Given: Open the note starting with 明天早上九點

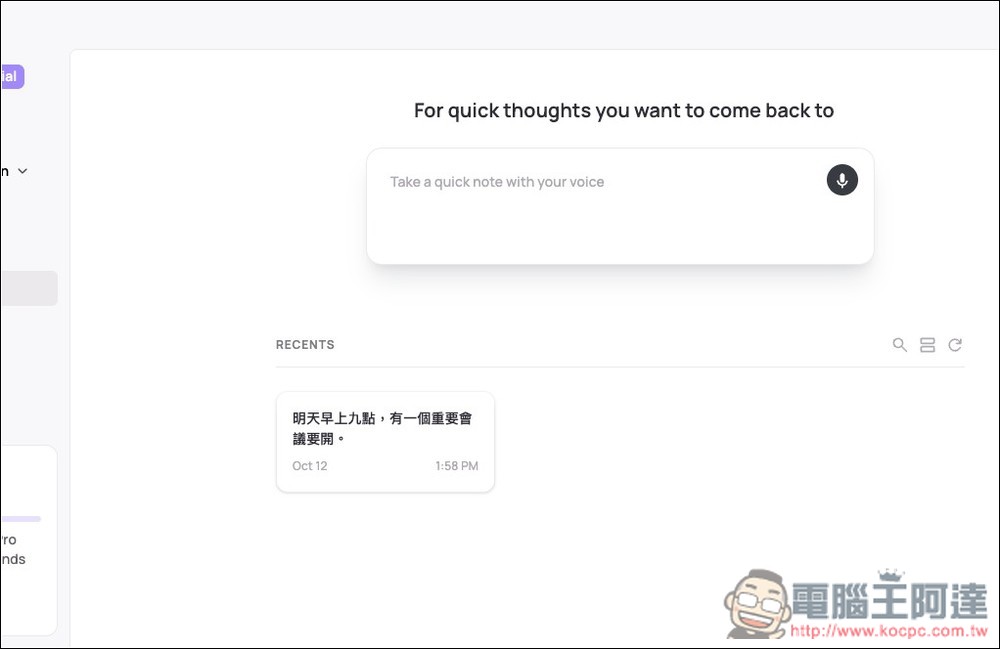Looking at the screenshot, I should tap(382, 428).
